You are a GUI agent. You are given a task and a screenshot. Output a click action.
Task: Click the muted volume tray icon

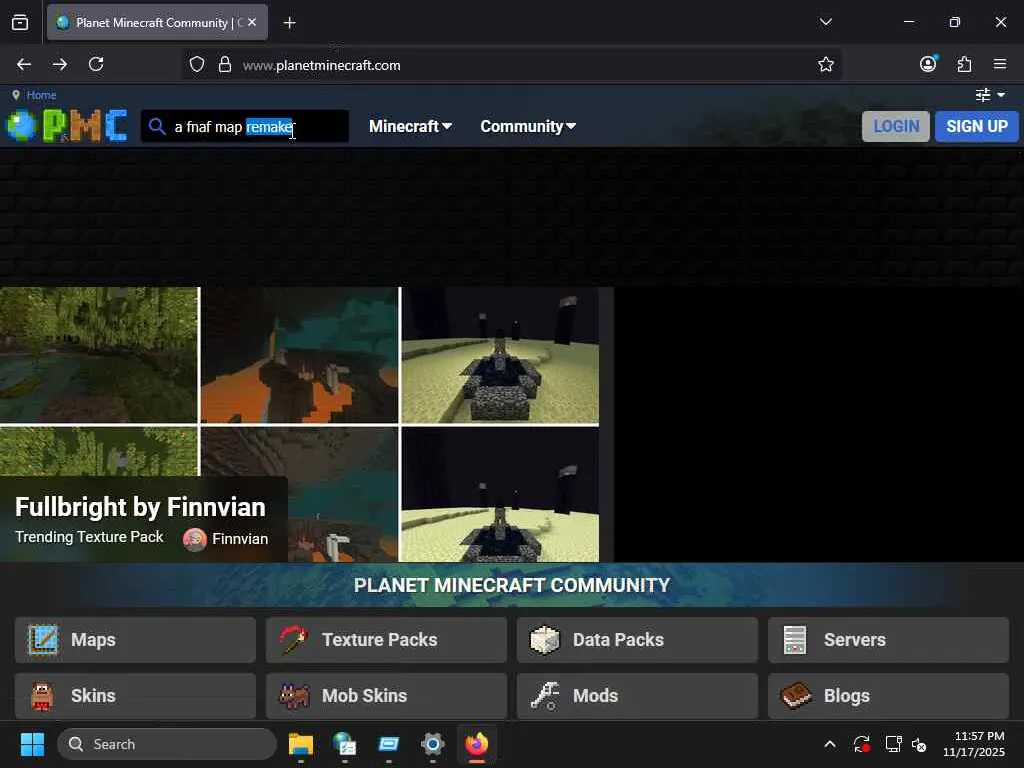[x=919, y=744]
